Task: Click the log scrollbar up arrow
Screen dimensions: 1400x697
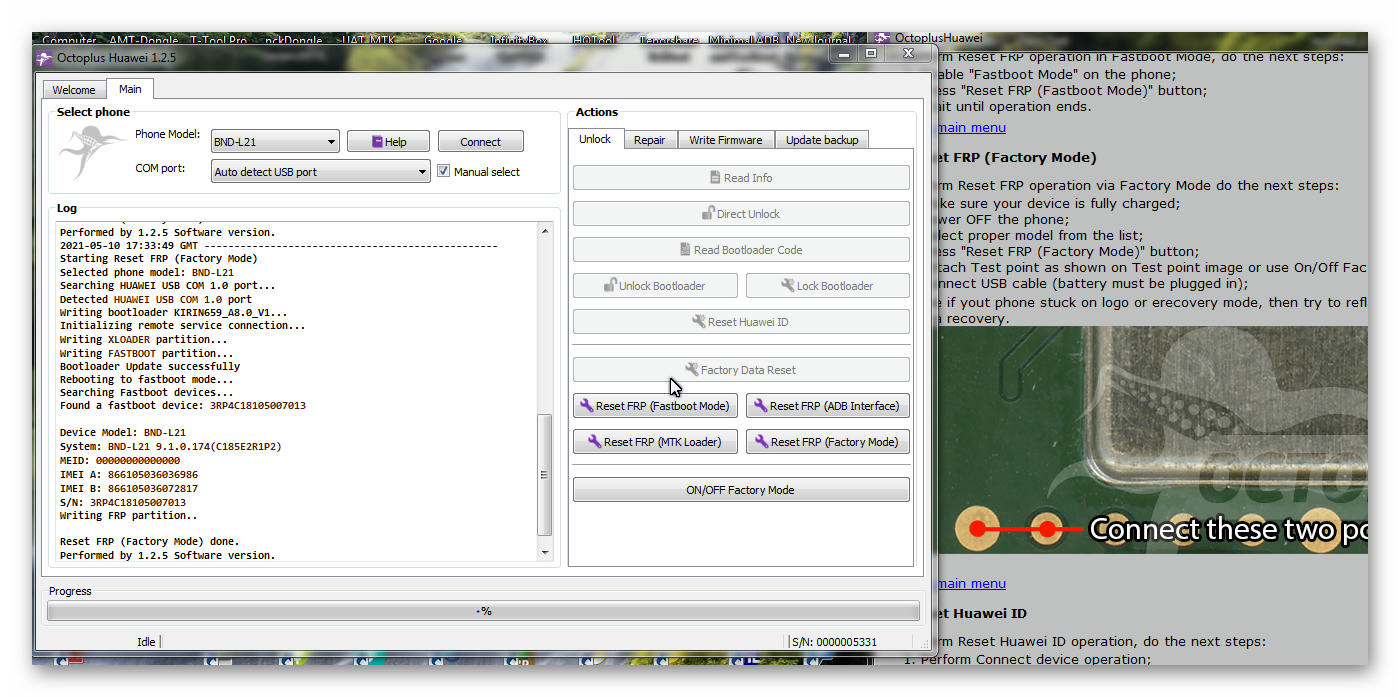Action: pyautogui.click(x=545, y=231)
